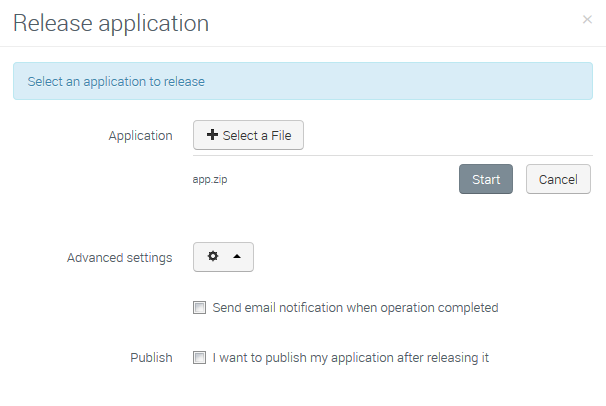The height and width of the screenshot is (406, 606).
Task: Open file chooser with Select a File
Action: point(248,136)
